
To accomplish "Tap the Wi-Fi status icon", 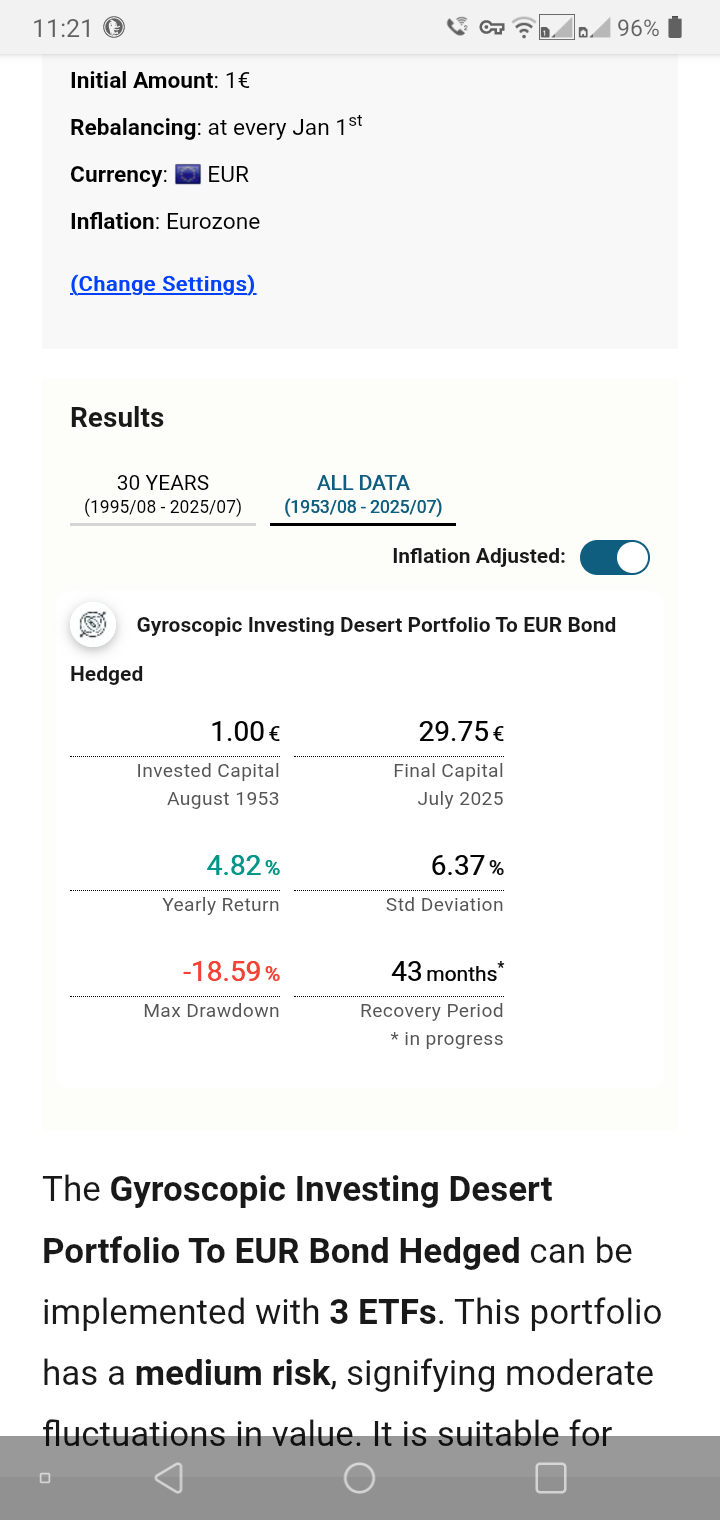I will click(x=522, y=28).
